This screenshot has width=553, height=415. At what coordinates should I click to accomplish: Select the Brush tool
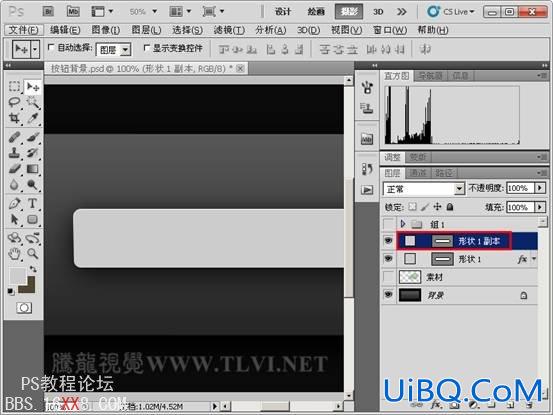click(33, 137)
